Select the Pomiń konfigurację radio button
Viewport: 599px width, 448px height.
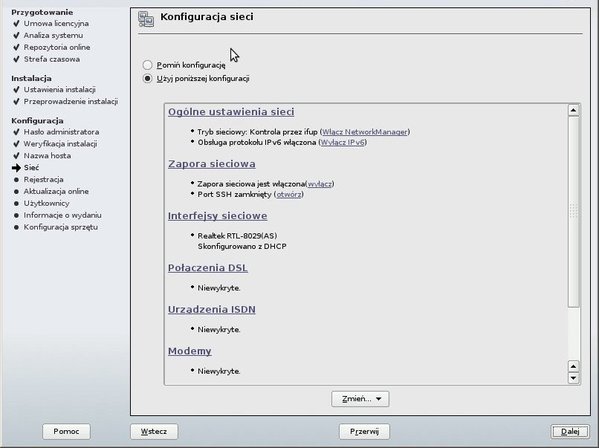(147, 65)
